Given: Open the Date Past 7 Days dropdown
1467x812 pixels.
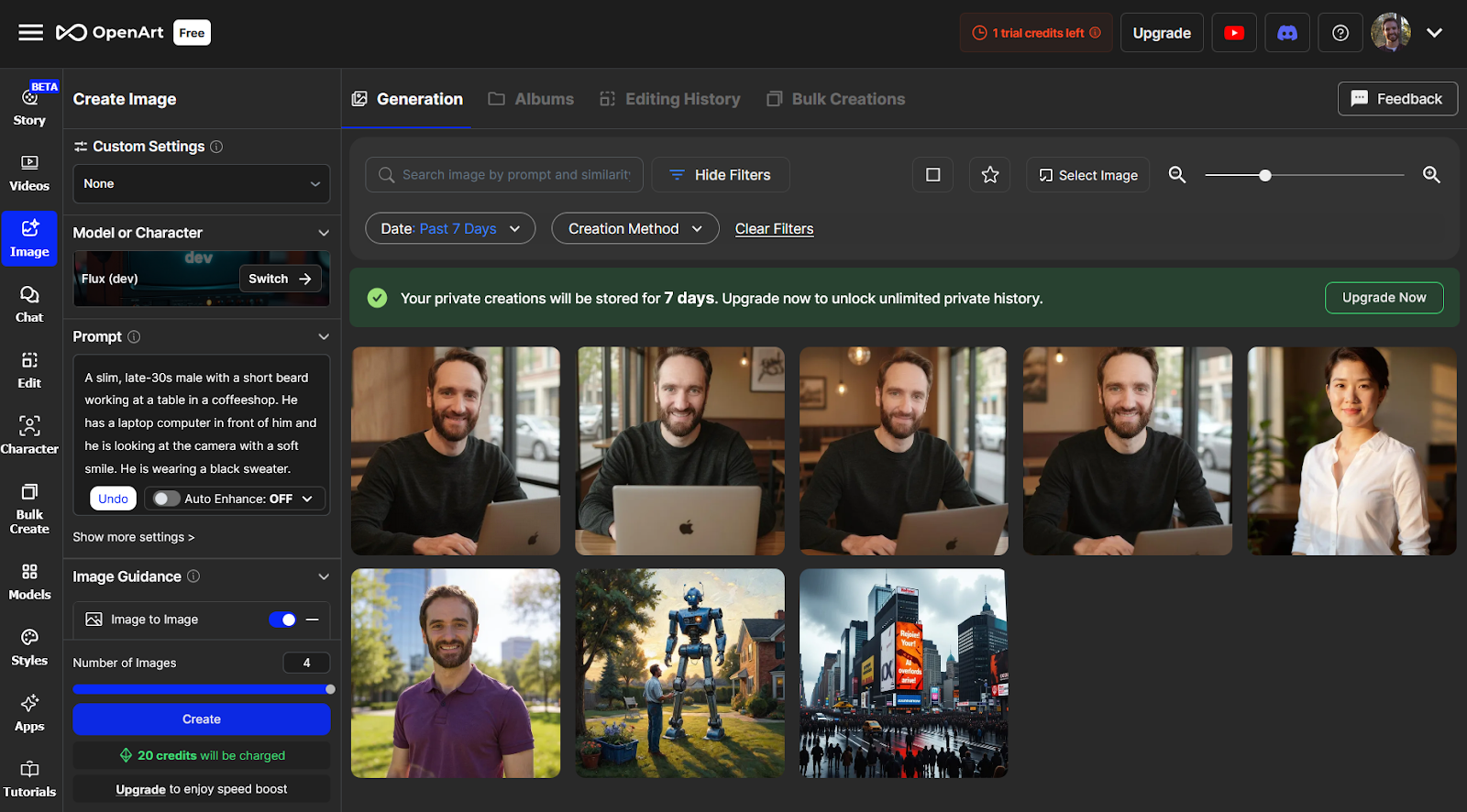Looking at the screenshot, I should (x=450, y=229).
